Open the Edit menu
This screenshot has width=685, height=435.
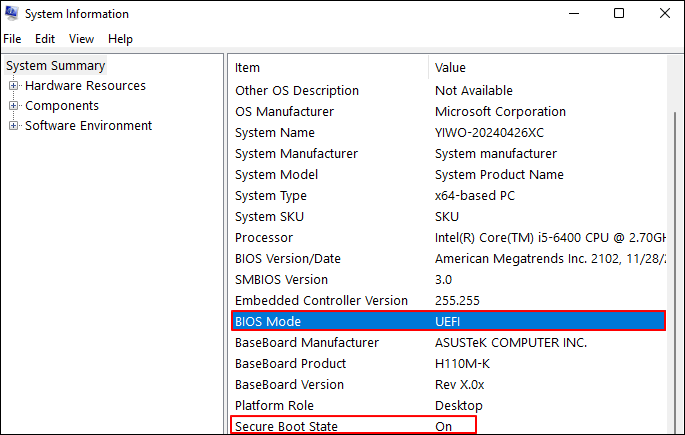[x=45, y=39]
